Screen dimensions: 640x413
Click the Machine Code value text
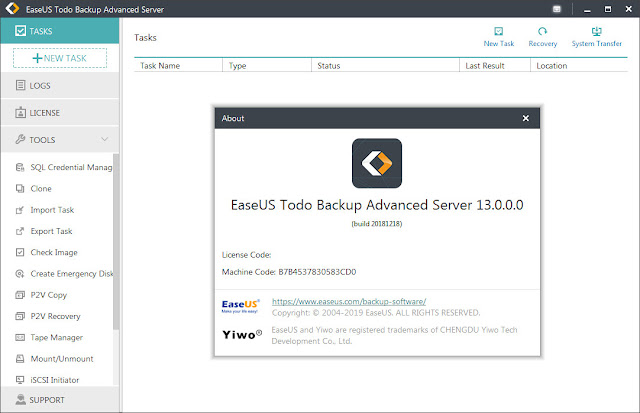[317, 272]
